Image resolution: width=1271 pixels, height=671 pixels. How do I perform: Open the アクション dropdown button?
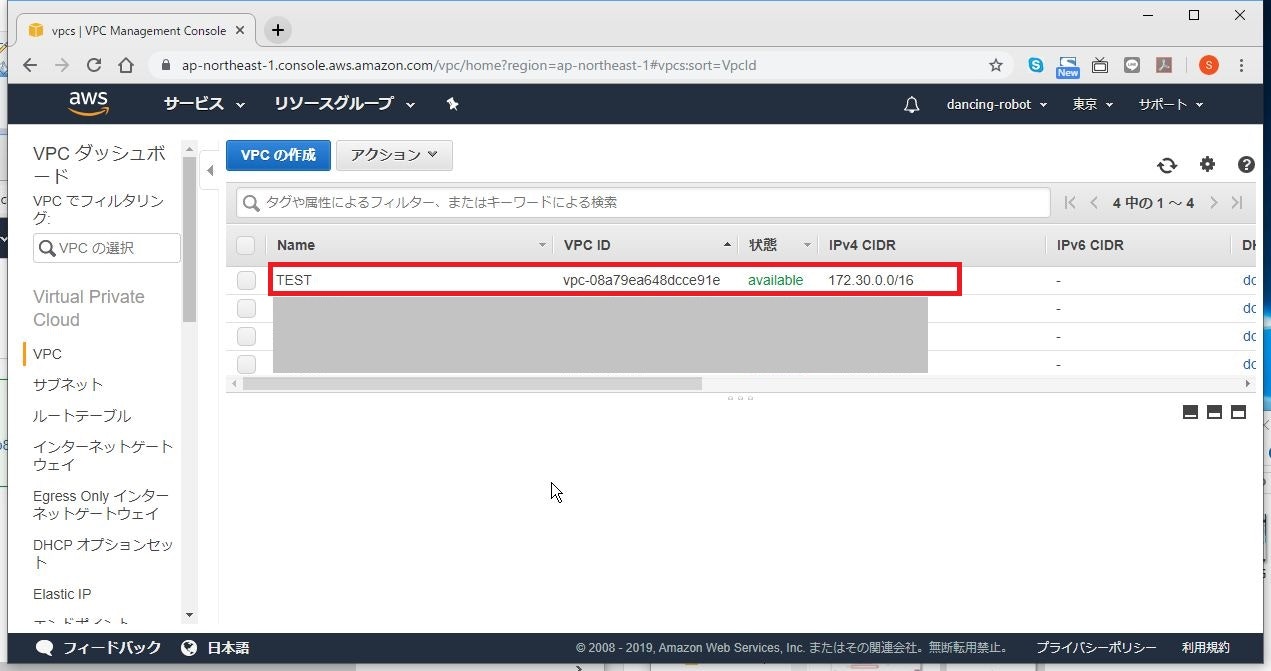(394, 155)
